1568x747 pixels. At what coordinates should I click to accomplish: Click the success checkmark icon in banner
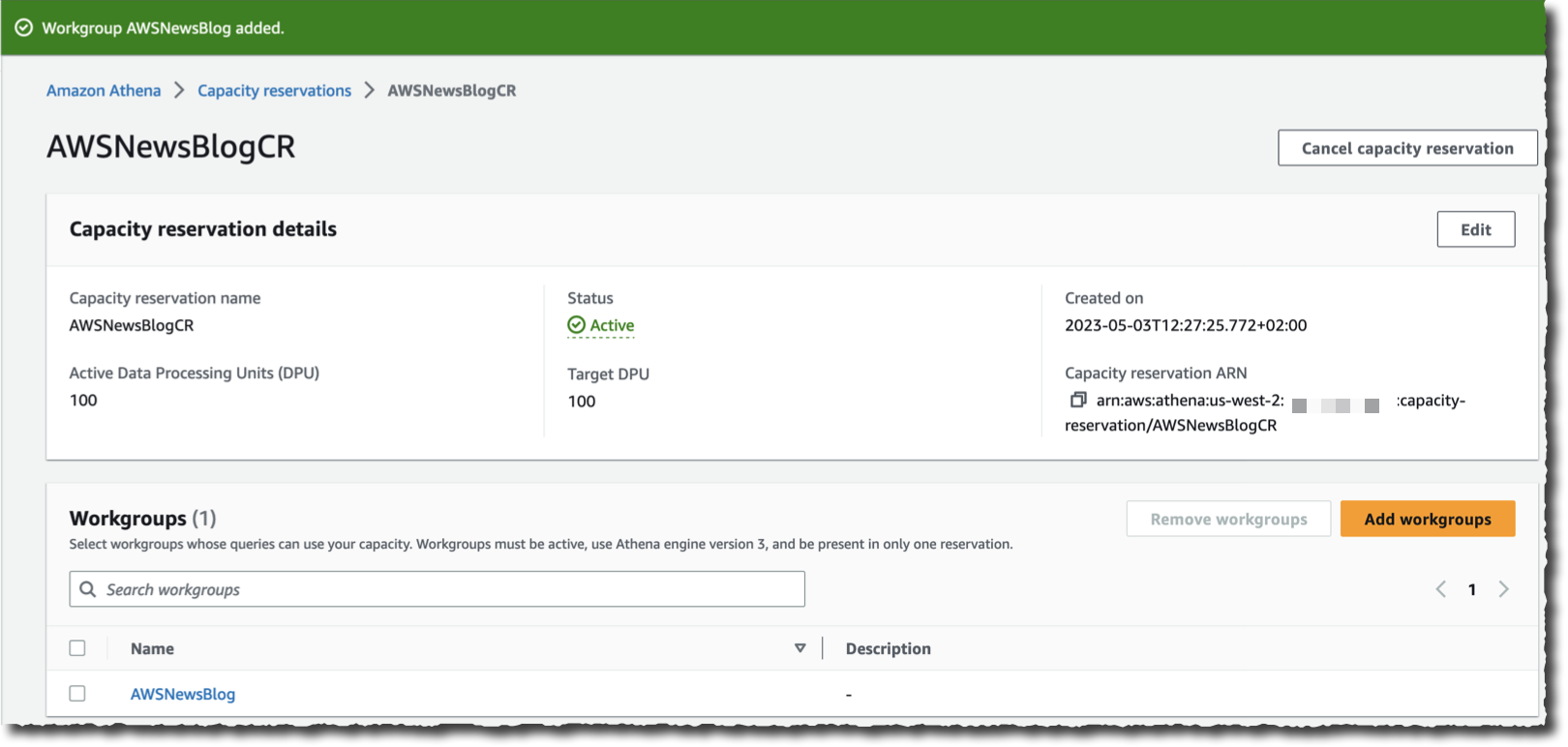point(23,28)
